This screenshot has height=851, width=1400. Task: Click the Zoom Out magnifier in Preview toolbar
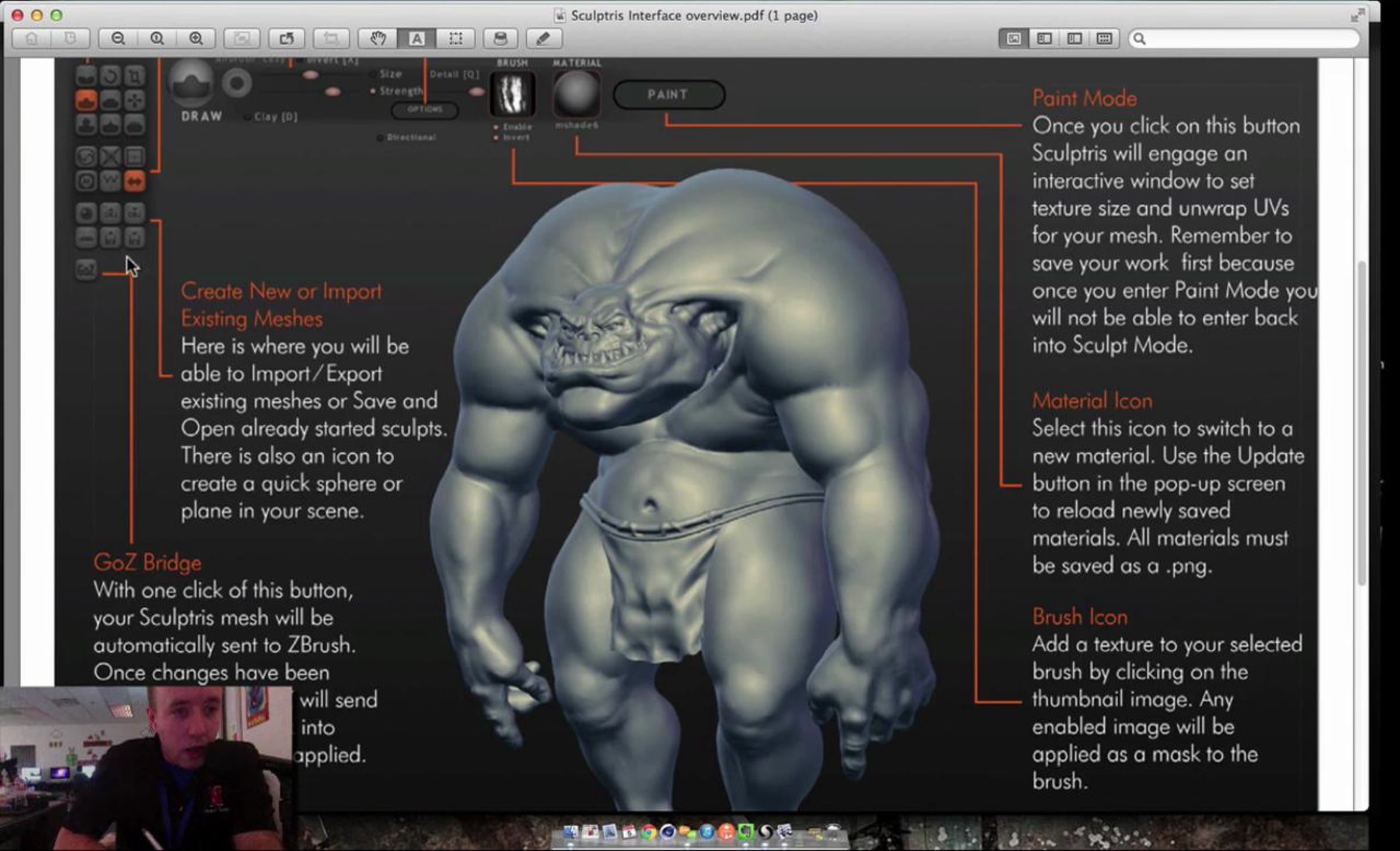118,38
